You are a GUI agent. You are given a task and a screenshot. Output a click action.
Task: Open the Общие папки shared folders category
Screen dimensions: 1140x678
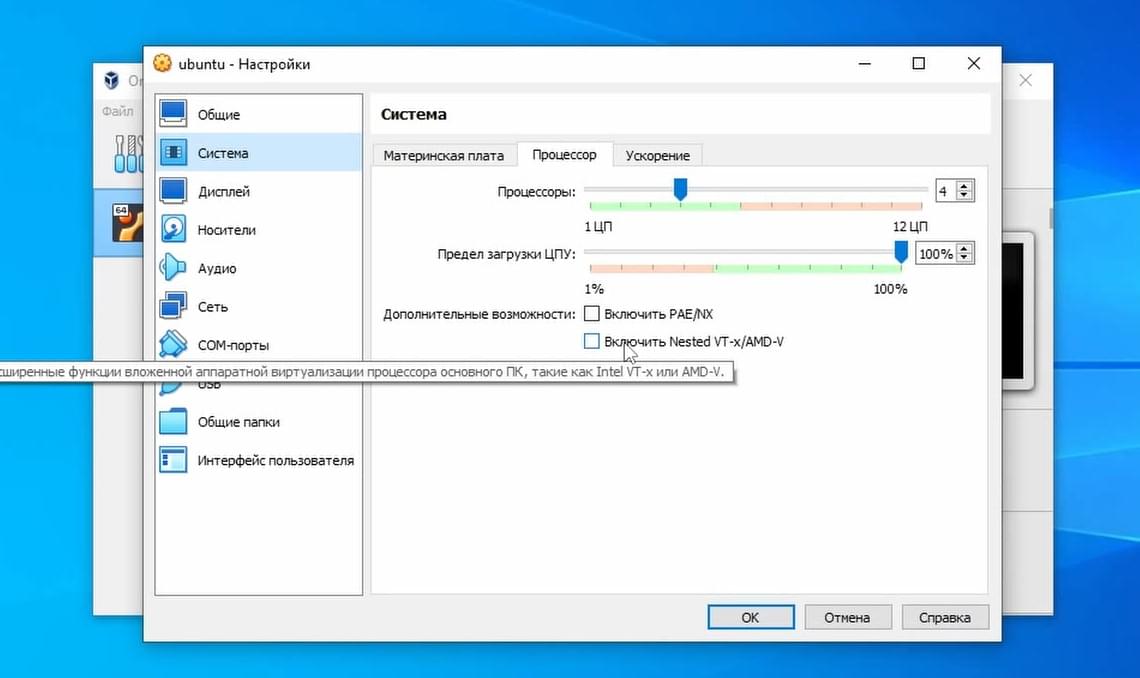258,421
